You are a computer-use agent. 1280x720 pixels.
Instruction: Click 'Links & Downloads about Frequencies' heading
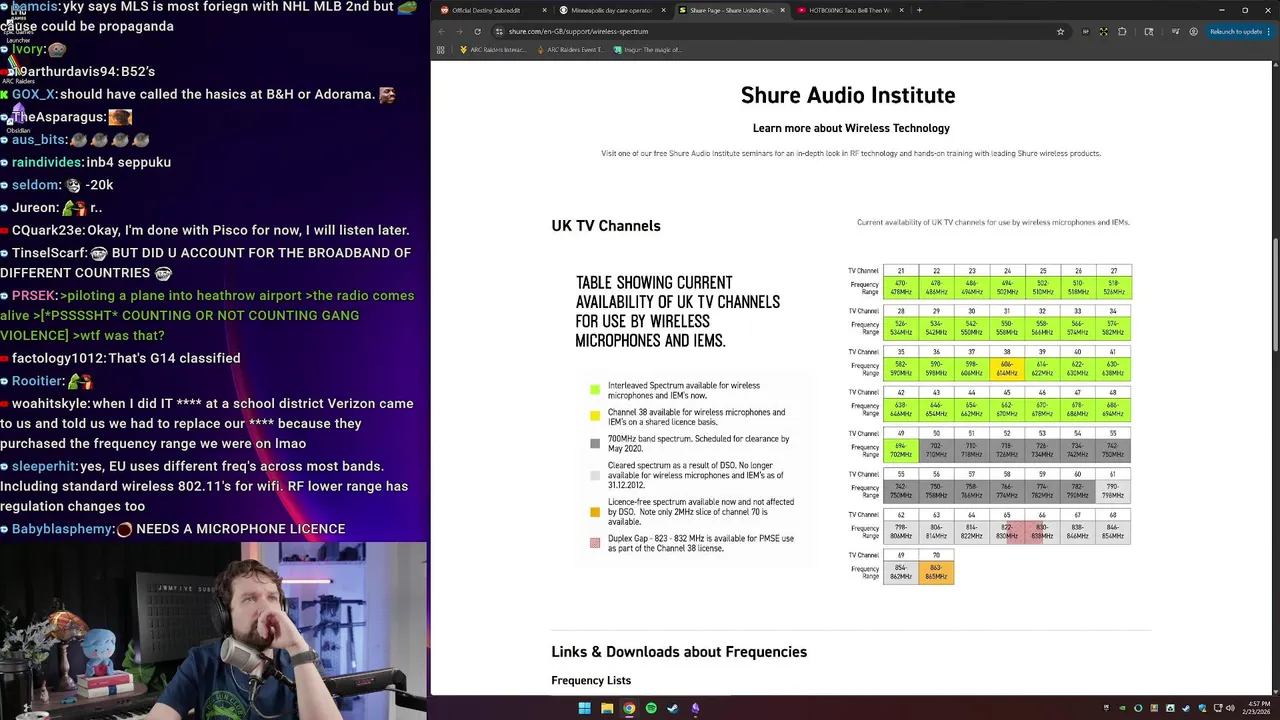[679, 652]
